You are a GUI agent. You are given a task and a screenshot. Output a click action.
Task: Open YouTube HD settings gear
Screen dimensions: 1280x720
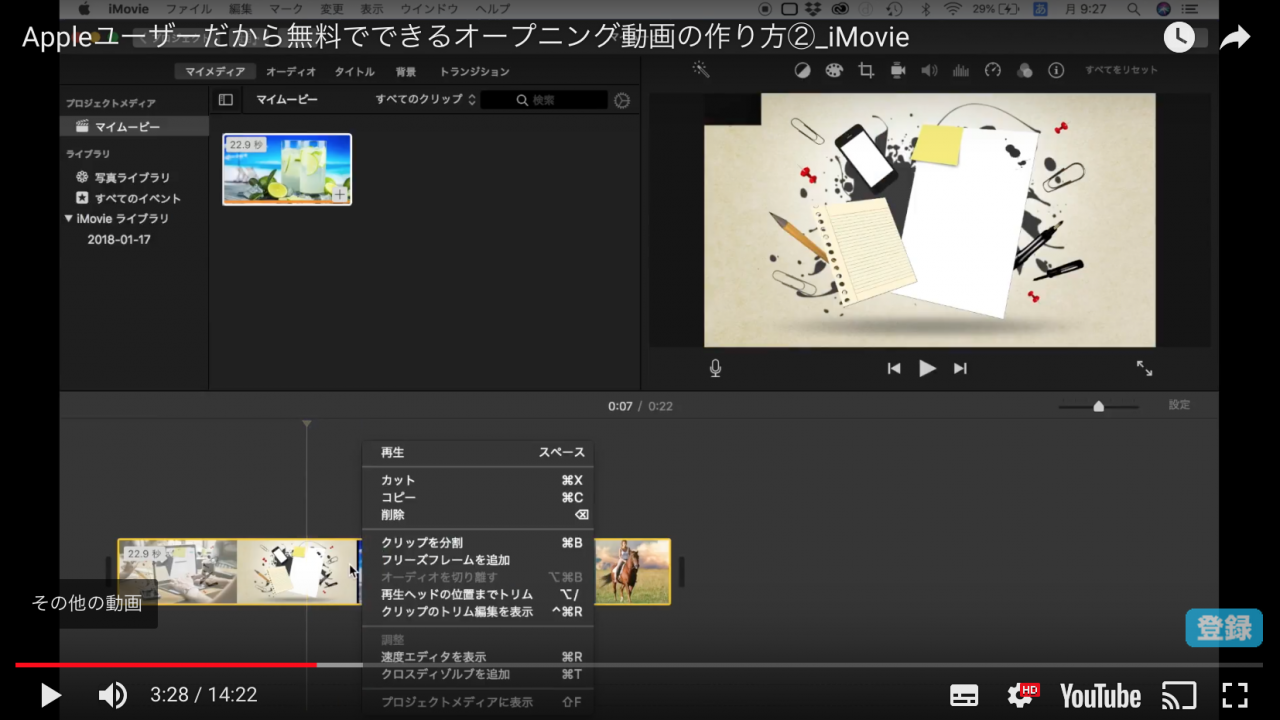coord(1022,695)
